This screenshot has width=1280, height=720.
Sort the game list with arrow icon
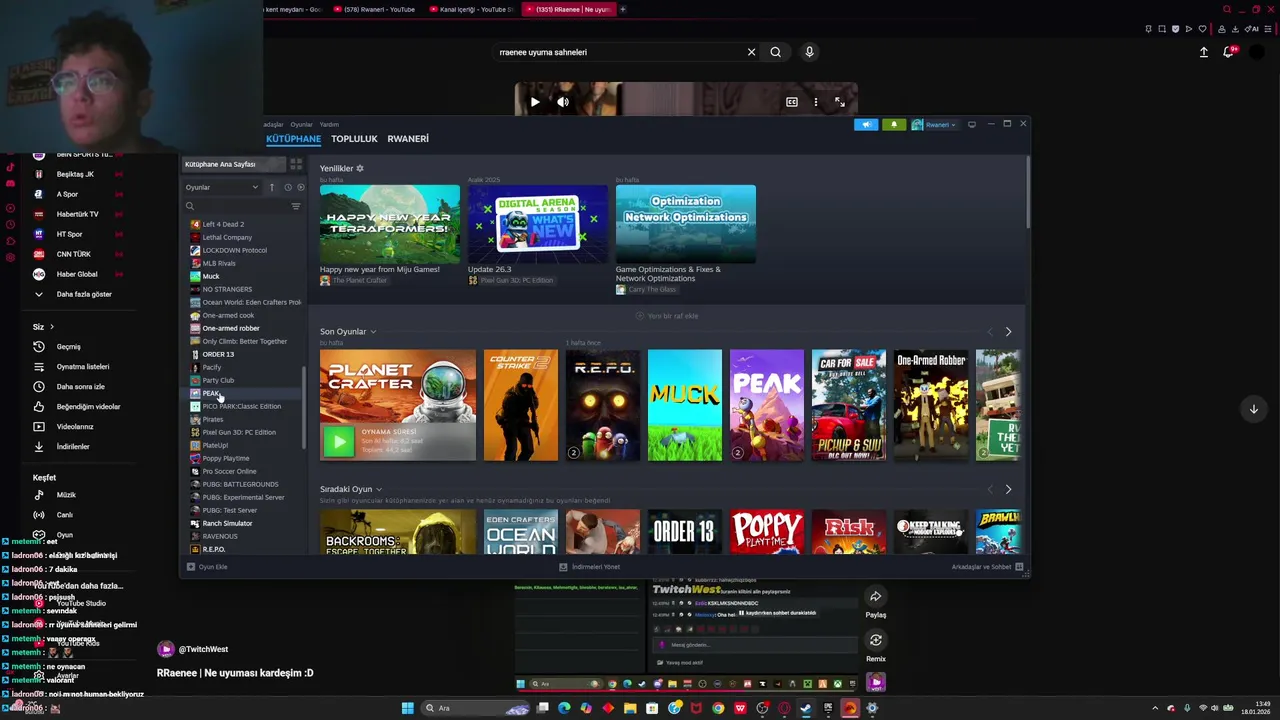pos(271,187)
